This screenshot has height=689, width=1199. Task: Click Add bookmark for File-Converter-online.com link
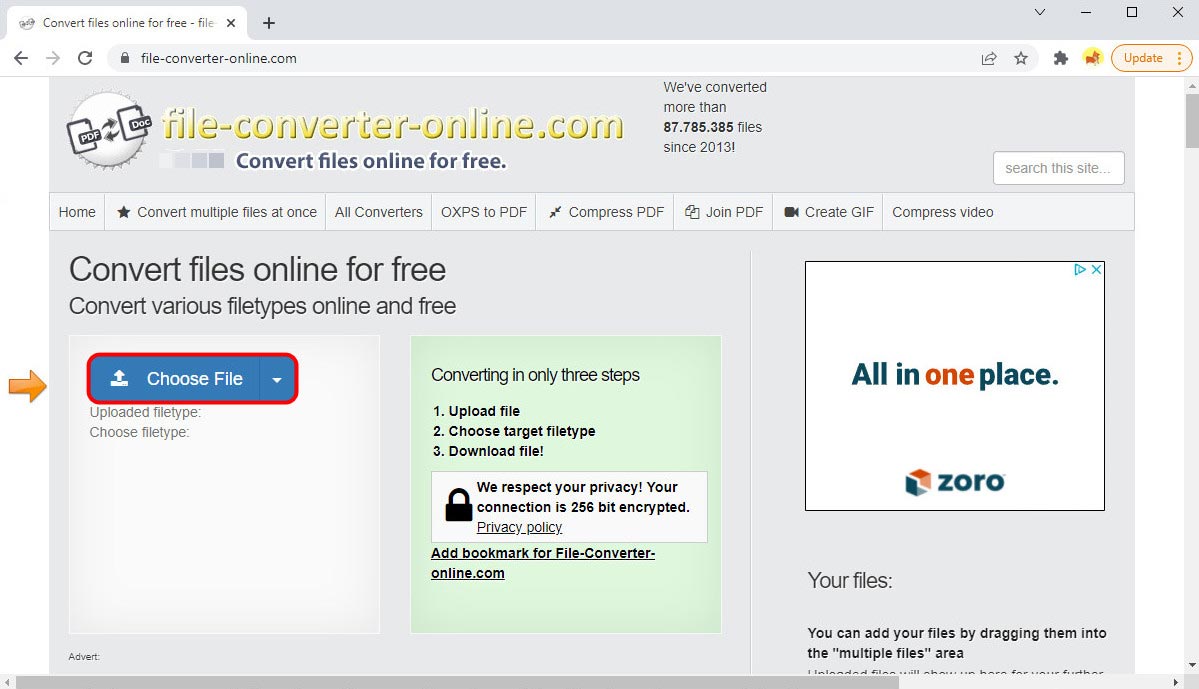tap(543, 563)
